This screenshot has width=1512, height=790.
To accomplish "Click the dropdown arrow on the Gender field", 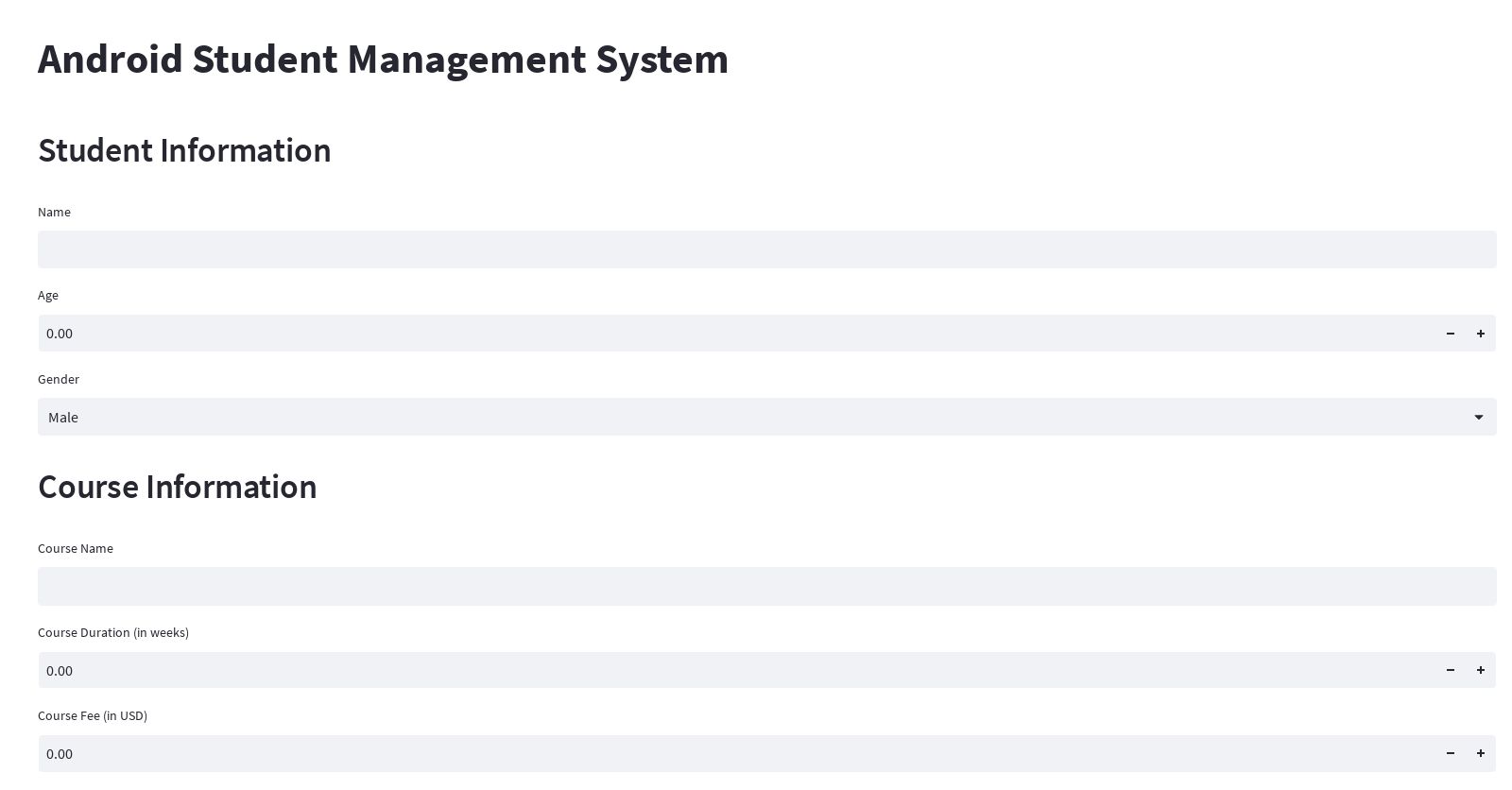I will point(1479,417).
